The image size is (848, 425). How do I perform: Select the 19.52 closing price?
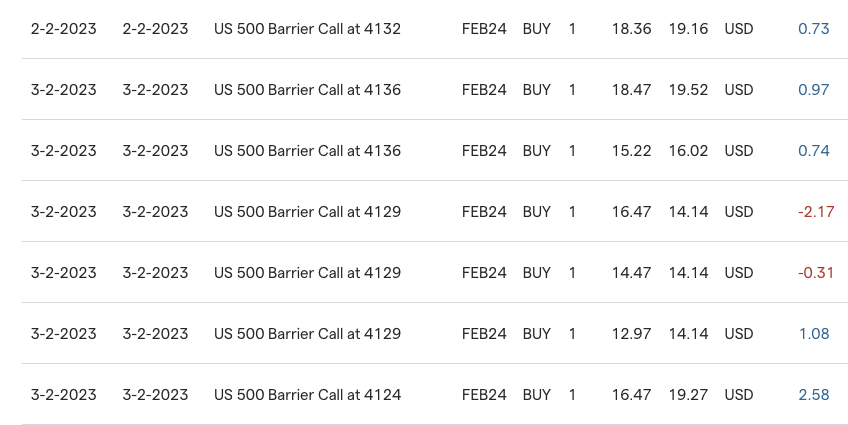point(688,90)
